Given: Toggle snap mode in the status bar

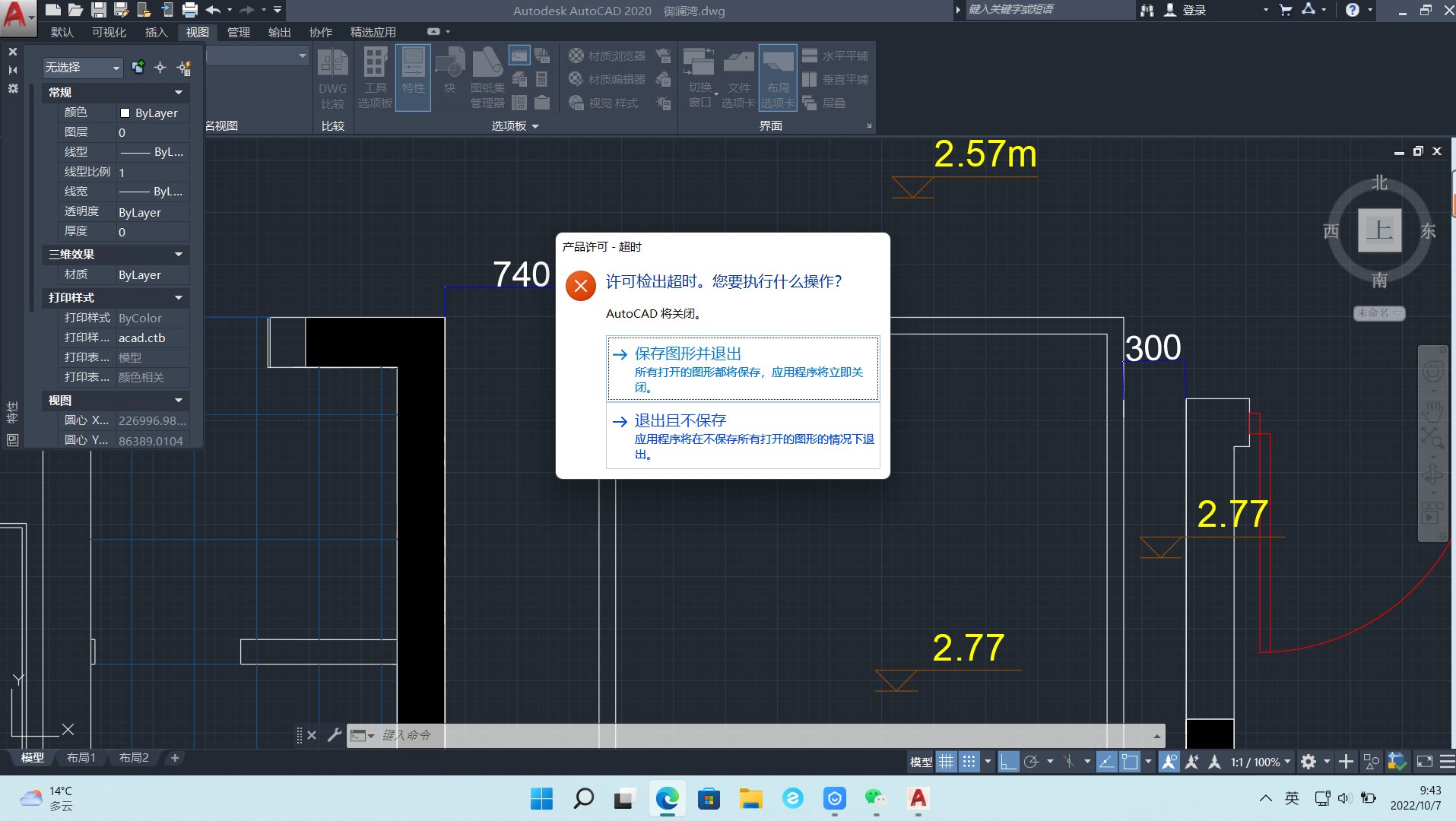Looking at the screenshot, I should click(x=969, y=761).
